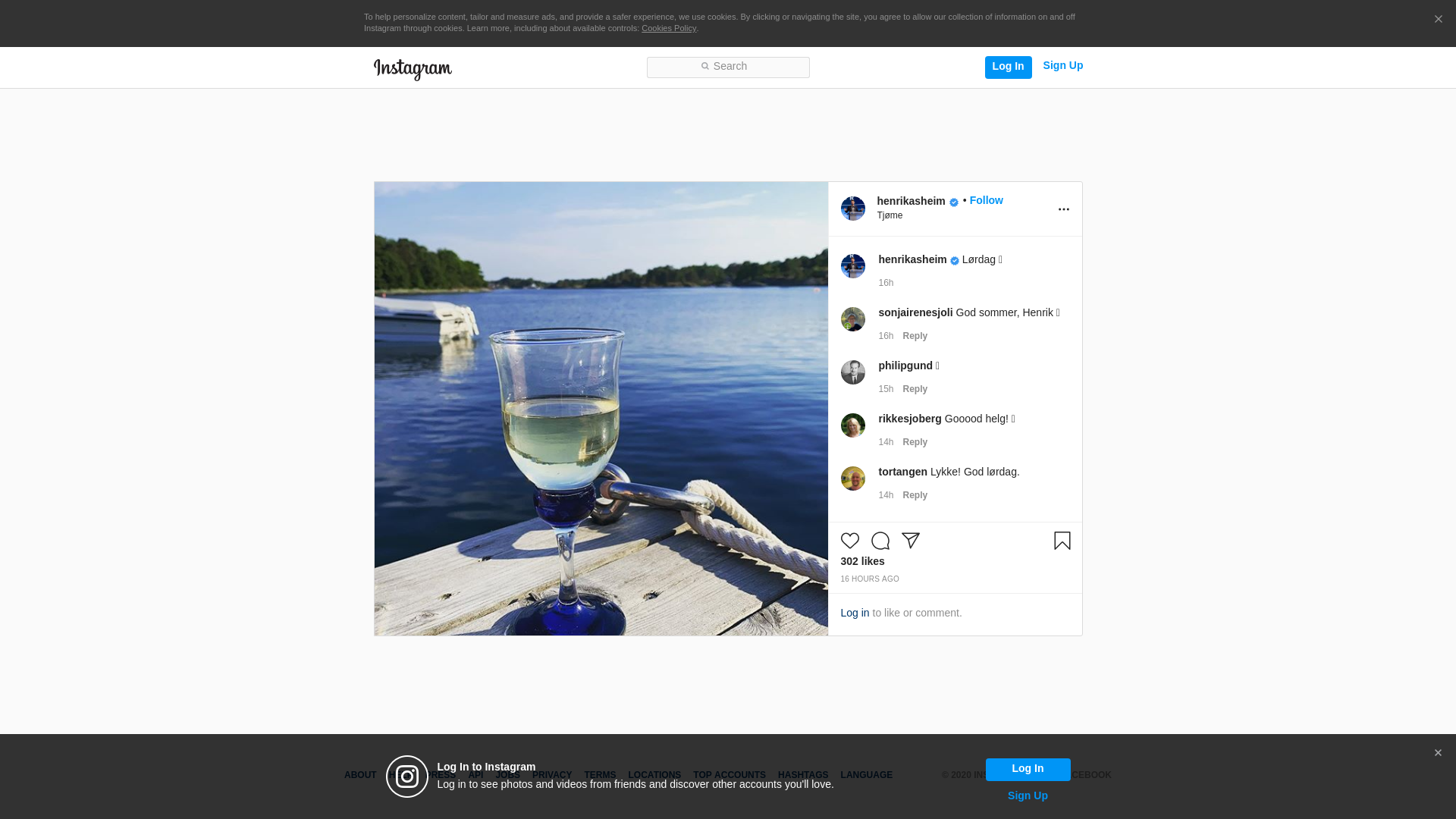Click 15h time on philipgund's comment
The height and width of the screenshot is (819, 1456).
click(886, 390)
